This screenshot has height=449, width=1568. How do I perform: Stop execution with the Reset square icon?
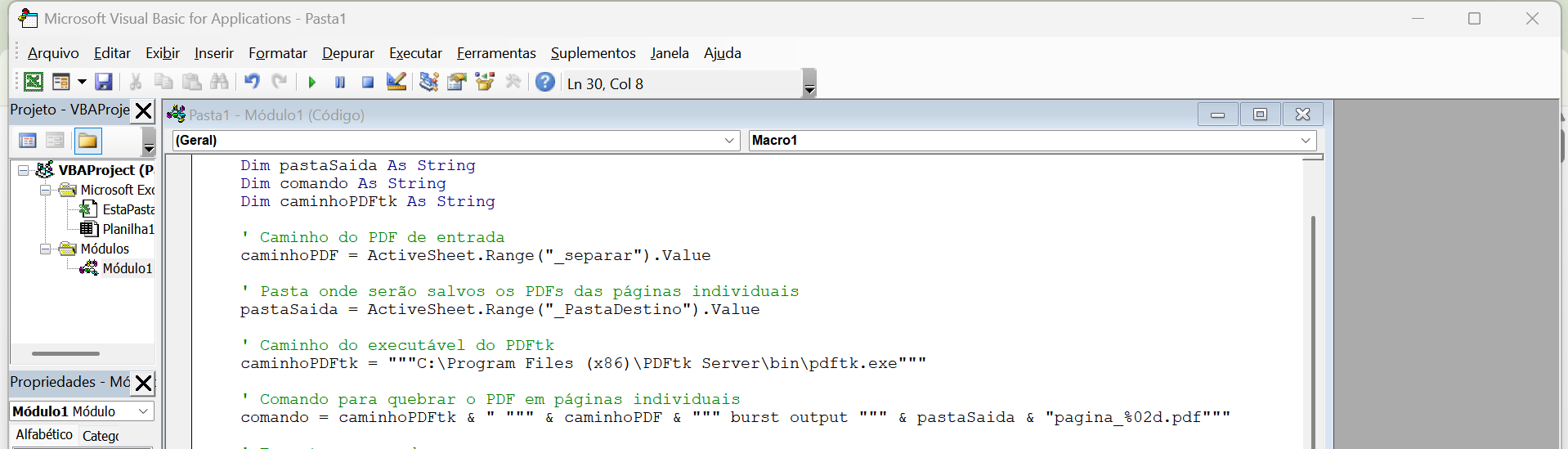pos(368,82)
